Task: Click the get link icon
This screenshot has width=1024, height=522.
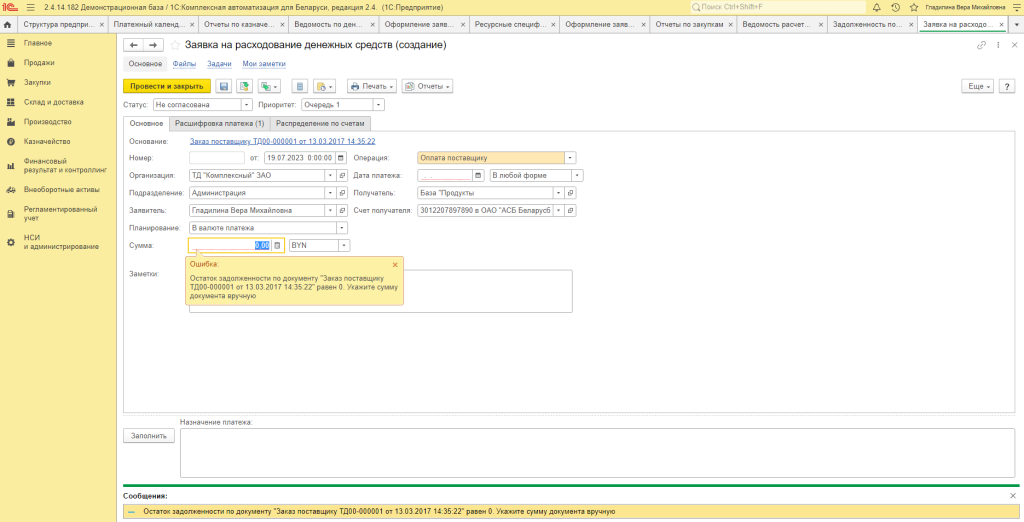Action: tap(981, 45)
